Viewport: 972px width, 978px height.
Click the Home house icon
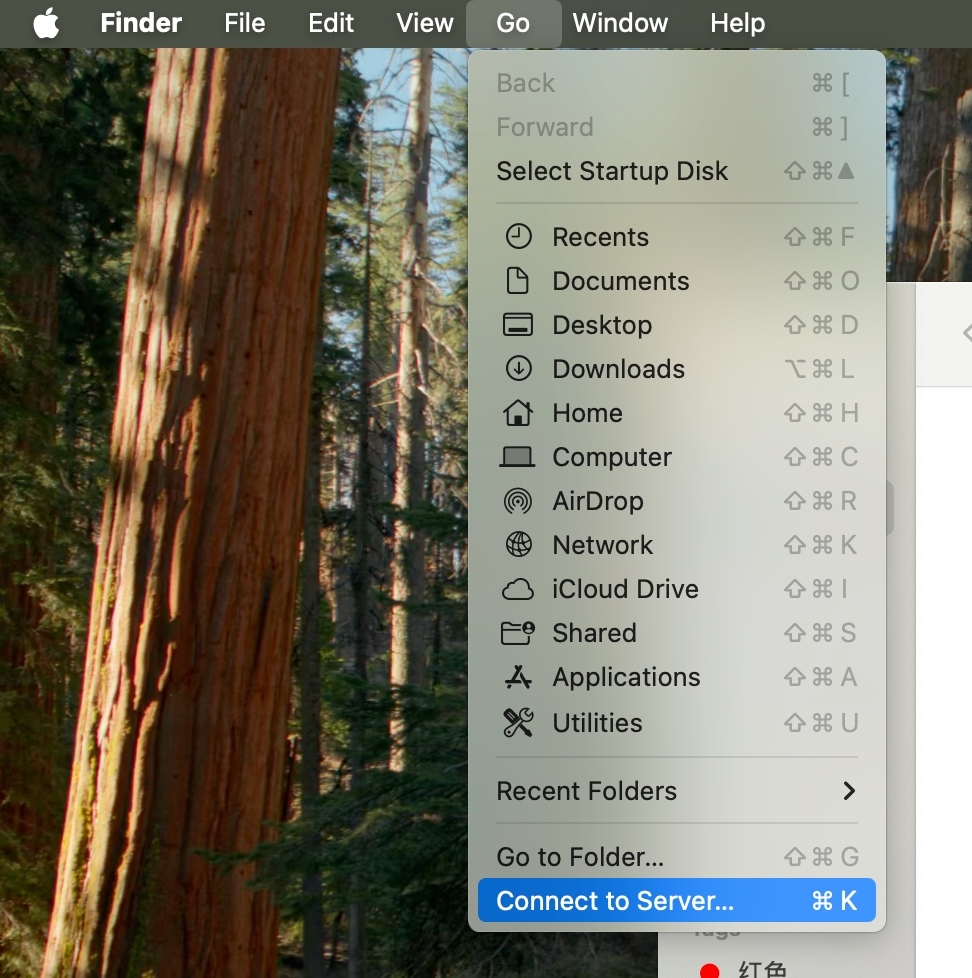(518, 413)
